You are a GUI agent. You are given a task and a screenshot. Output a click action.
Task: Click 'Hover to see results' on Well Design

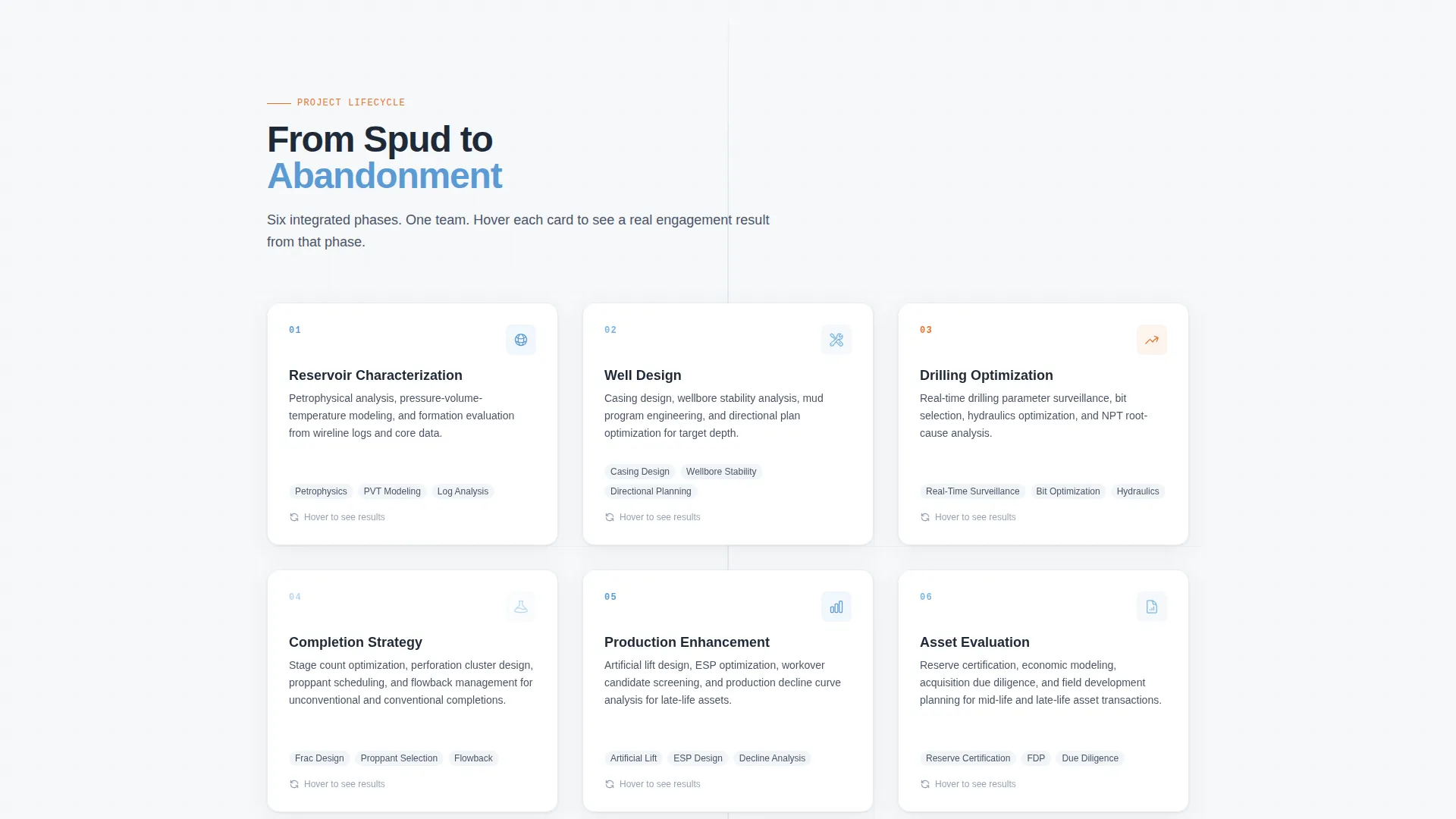tap(660, 517)
